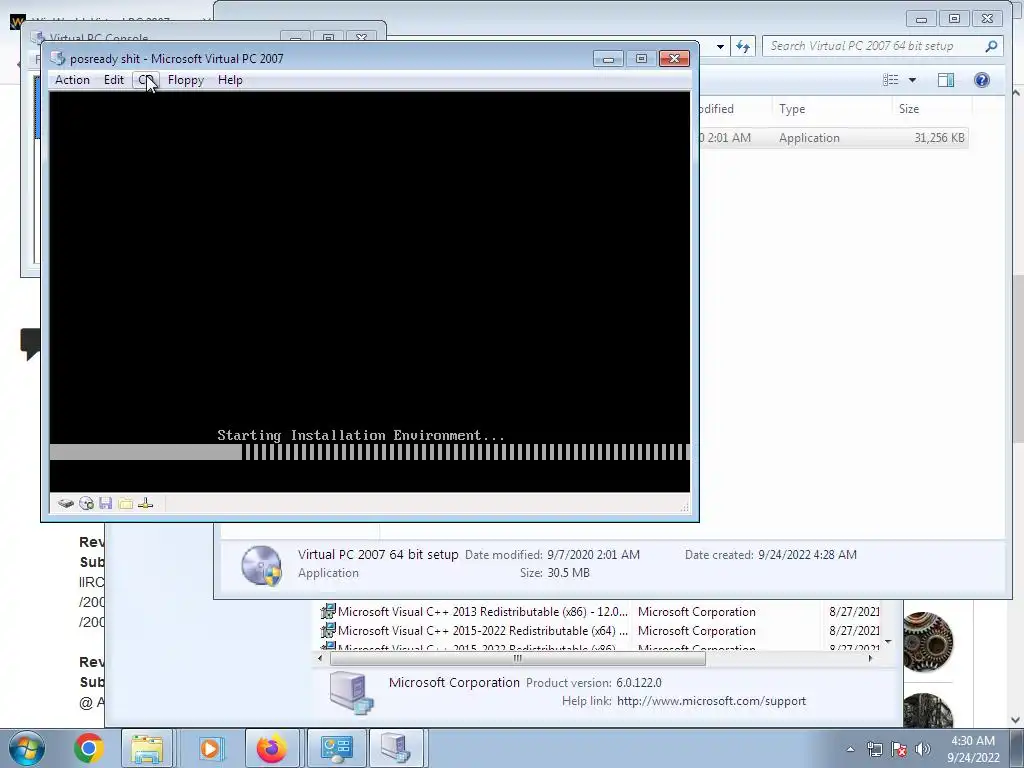This screenshot has width=1024, height=768.
Task: Click the hard disk activity icon in status bar
Action: (x=65, y=503)
